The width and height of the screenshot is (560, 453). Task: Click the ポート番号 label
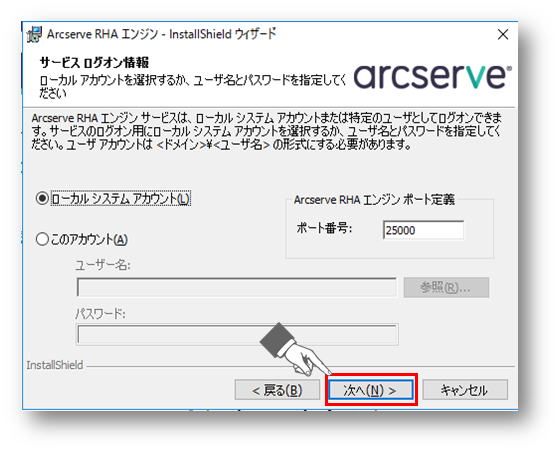pos(324,228)
